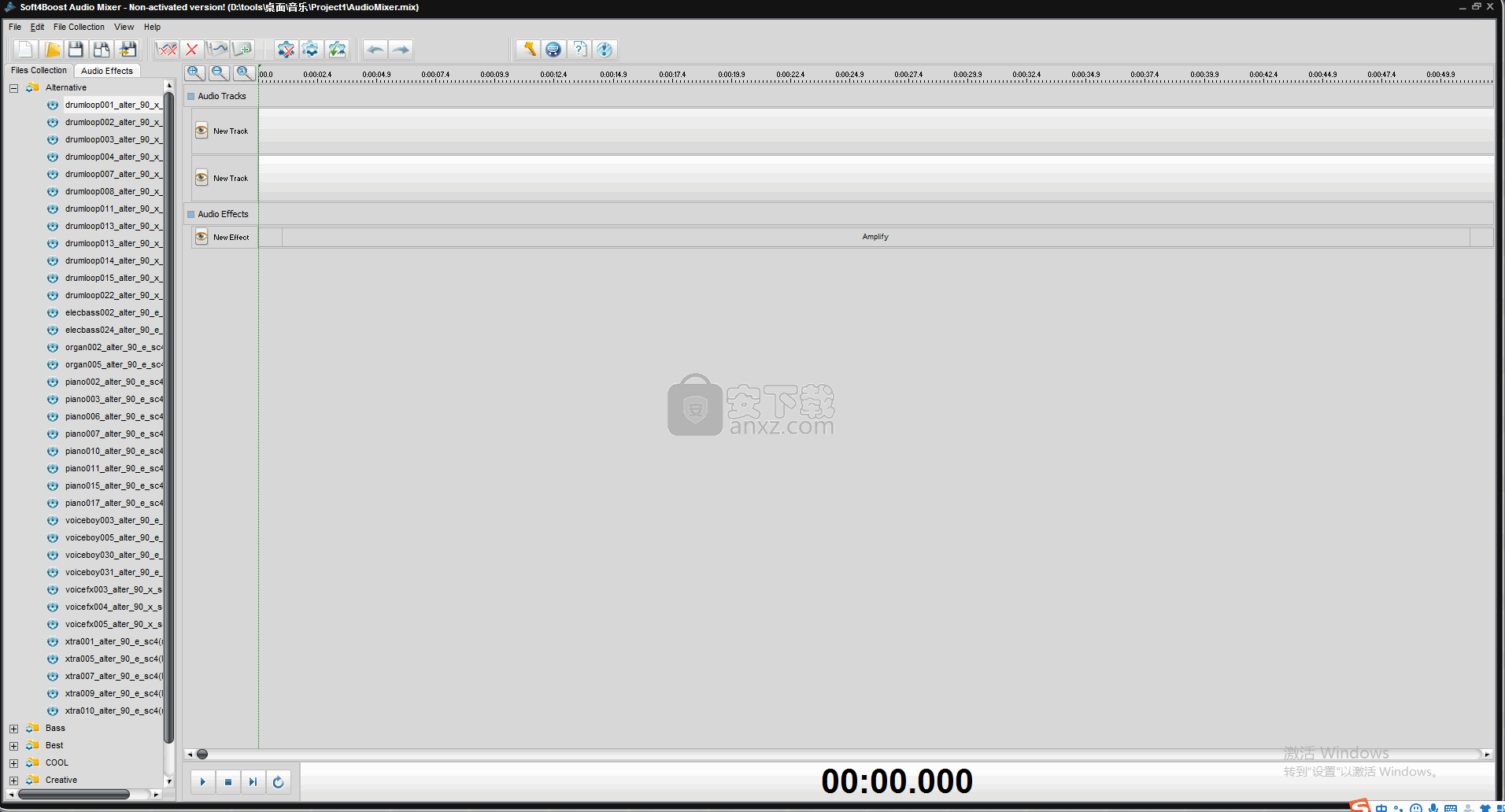Click the right scroll arrow of the timeline scrollbar

(1487, 754)
